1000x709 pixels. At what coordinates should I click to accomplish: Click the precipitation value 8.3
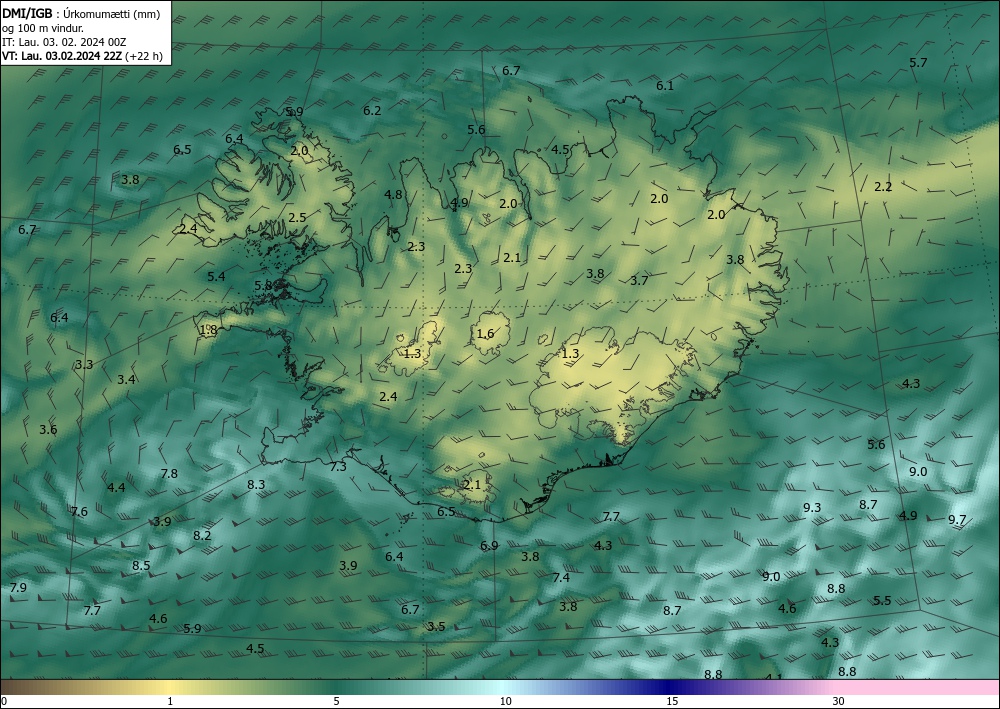tap(256, 485)
